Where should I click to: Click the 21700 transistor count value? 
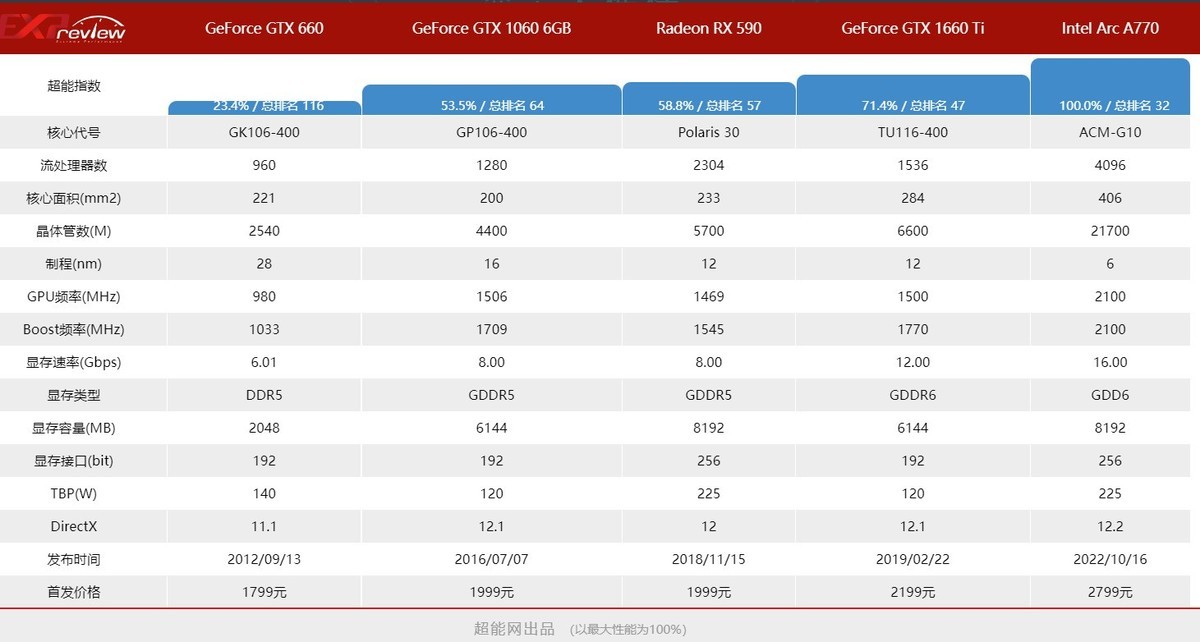pos(1110,231)
